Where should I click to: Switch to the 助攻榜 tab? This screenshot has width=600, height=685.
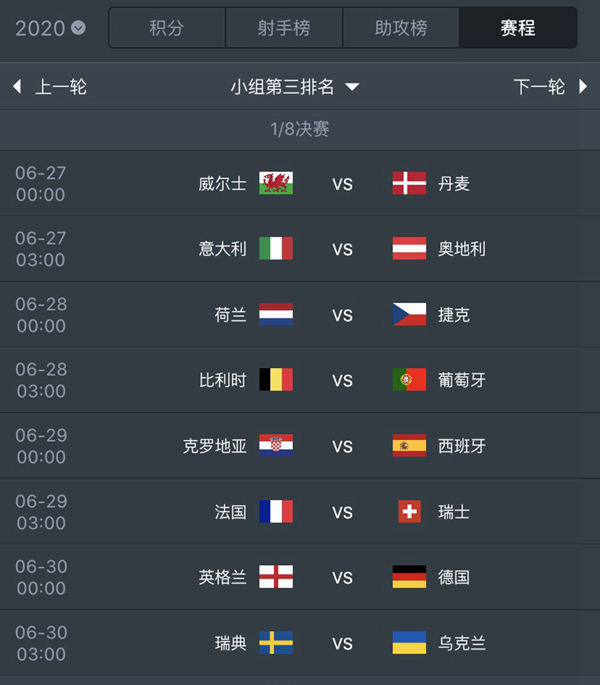[x=400, y=28]
